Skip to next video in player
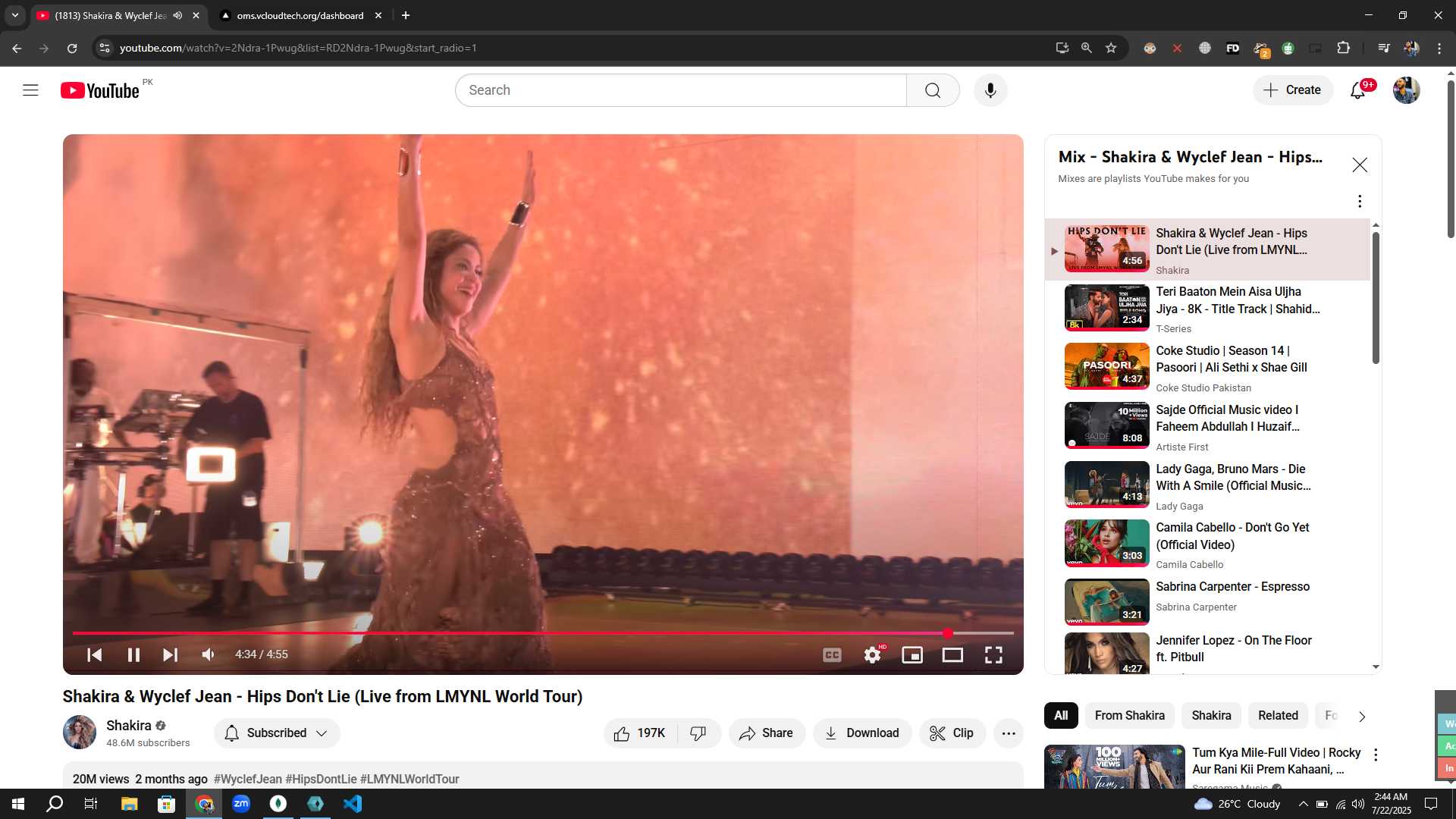 (170, 654)
